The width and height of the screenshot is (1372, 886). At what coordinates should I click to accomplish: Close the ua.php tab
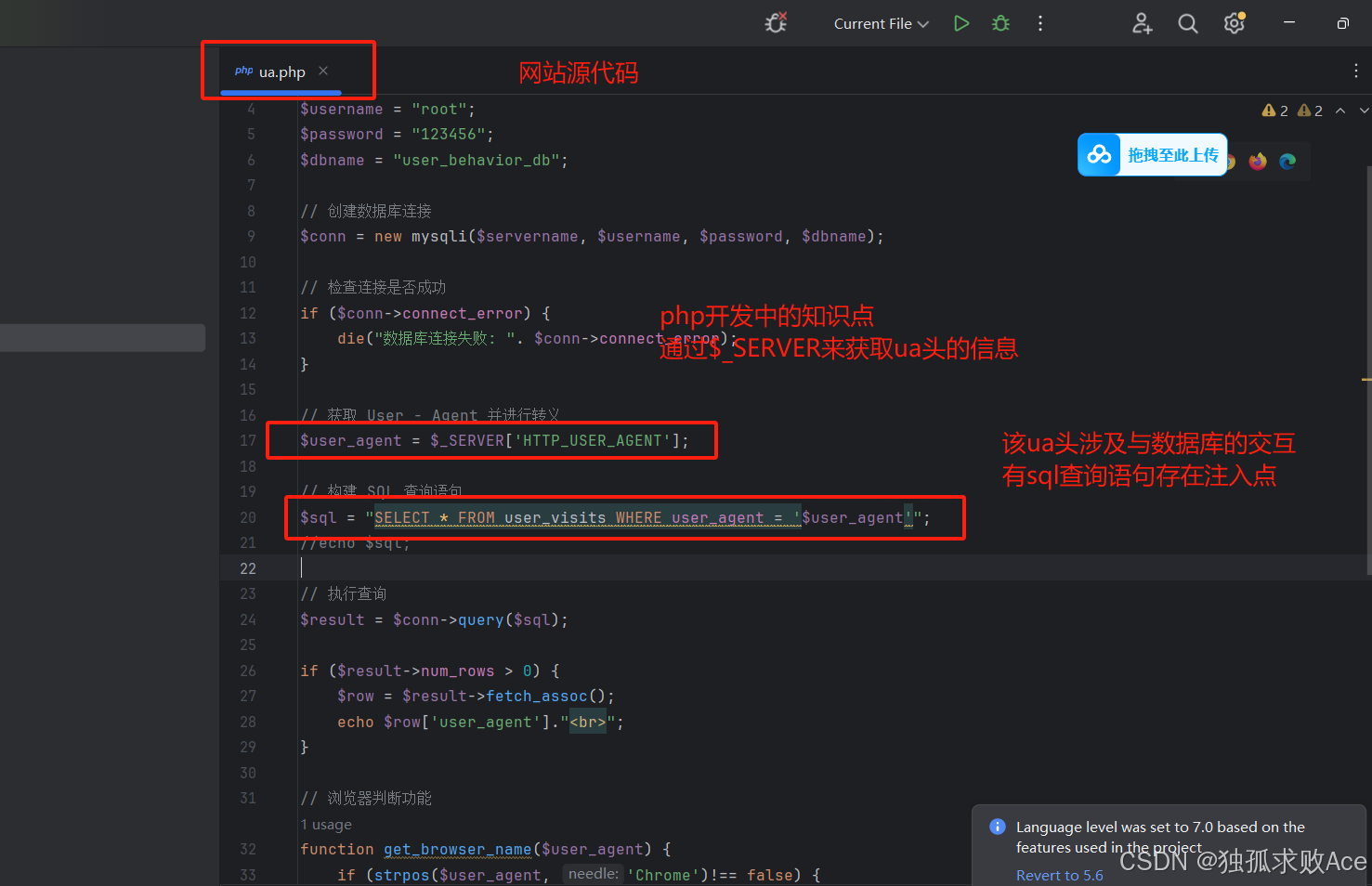coord(322,70)
